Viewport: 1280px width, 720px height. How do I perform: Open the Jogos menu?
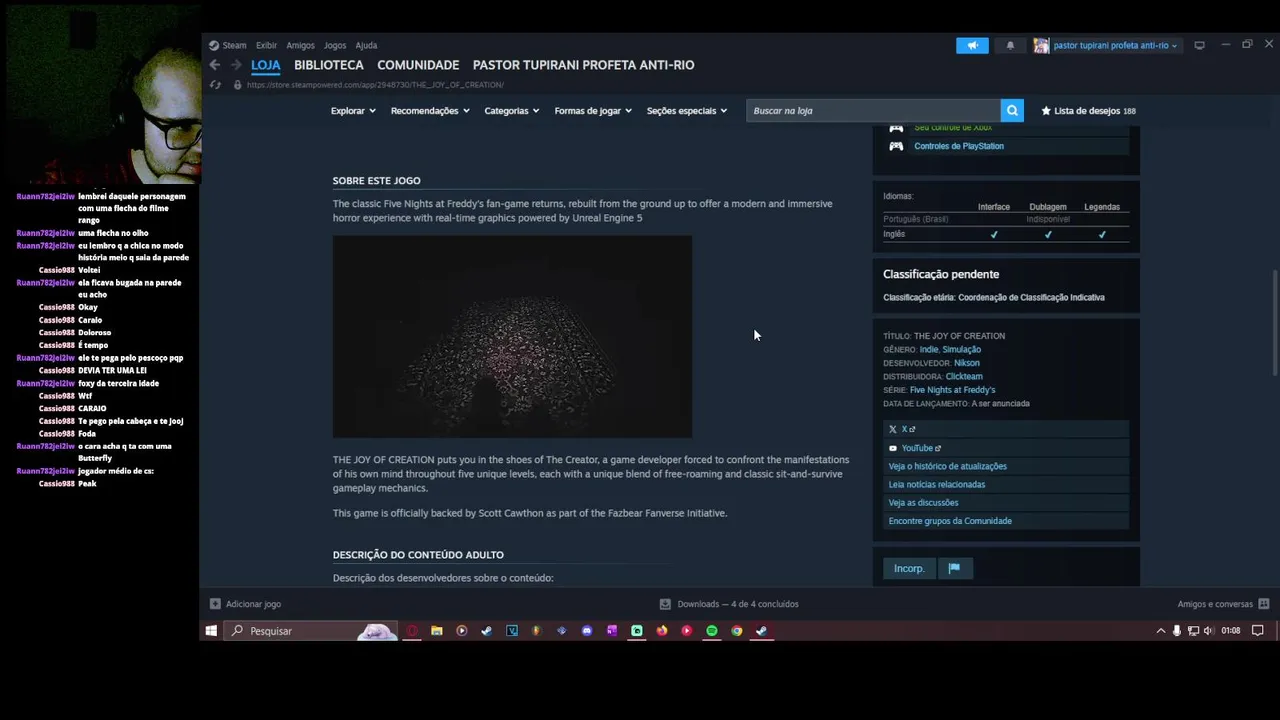tap(335, 45)
